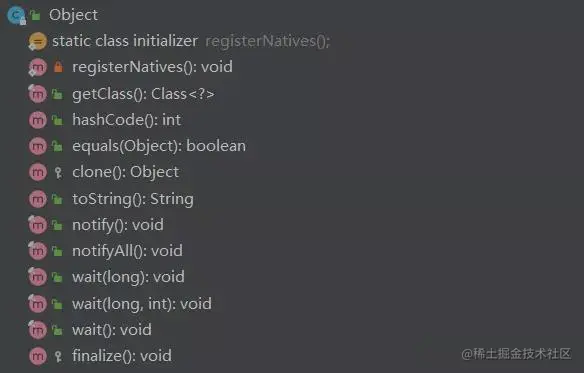The height and width of the screenshot is (373, 584).
Task: Click the orange lock icon beside registerNatives
Action: [x=58, y=67]
